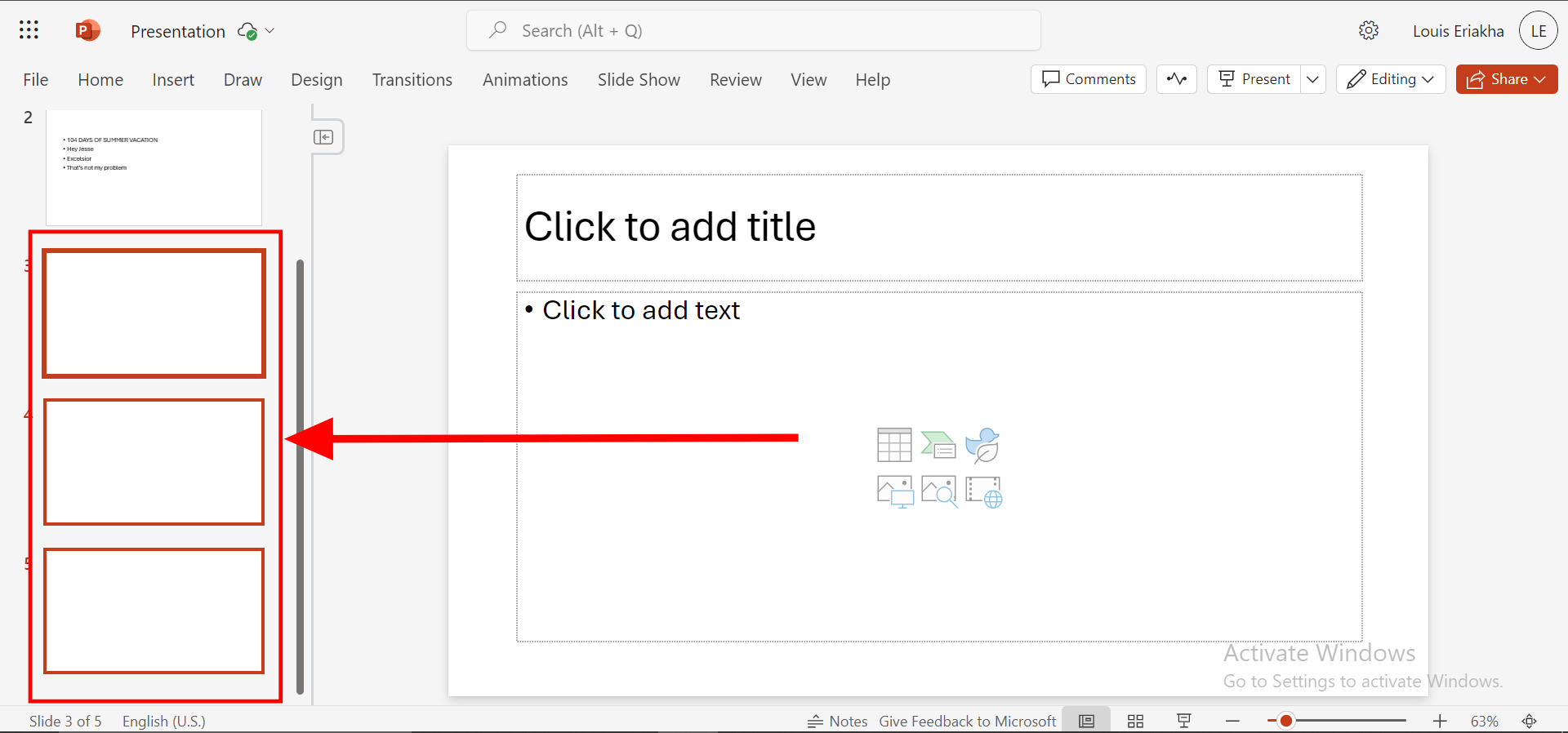Open the Editing mode dropdown
The image size is (1568, 733).
1391,79
